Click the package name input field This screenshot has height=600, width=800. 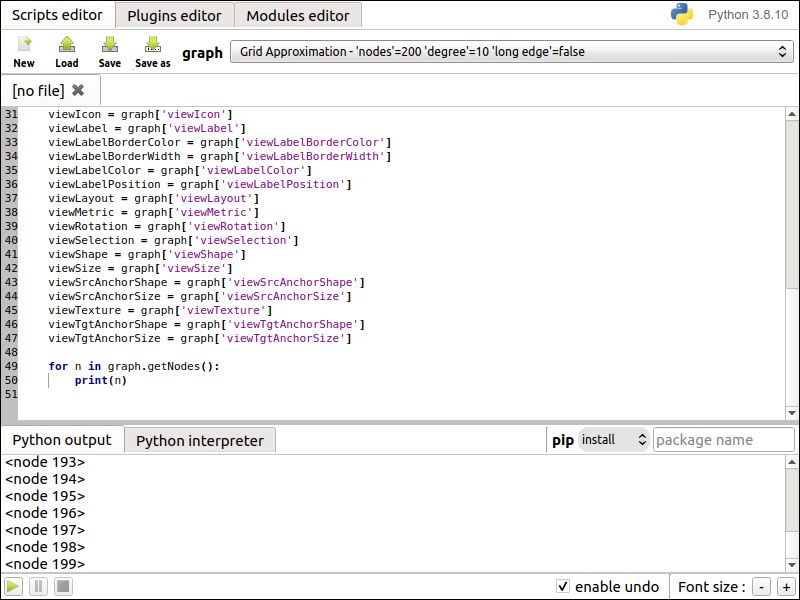coord(724,438)
